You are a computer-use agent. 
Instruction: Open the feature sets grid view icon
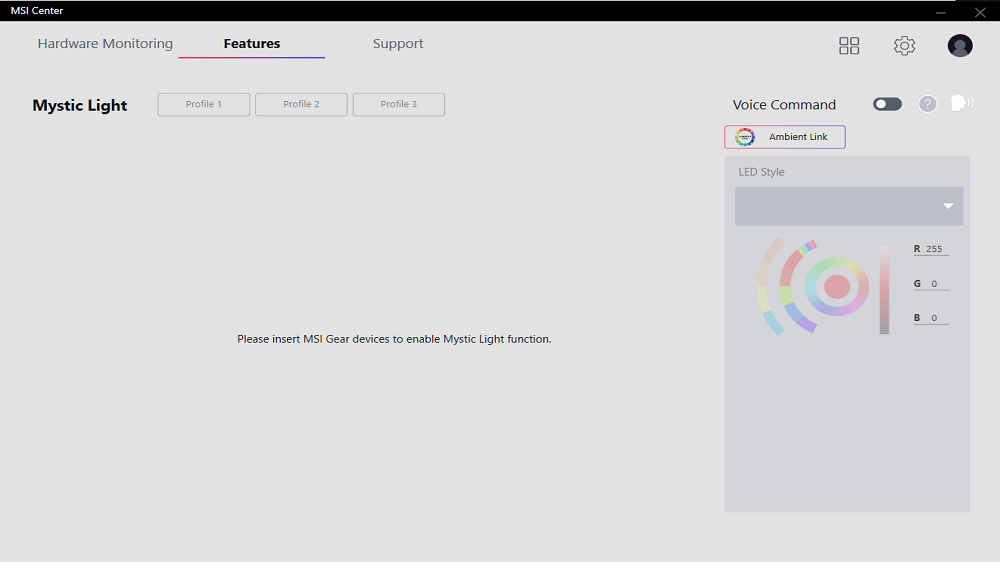click(x=849, y=45)
